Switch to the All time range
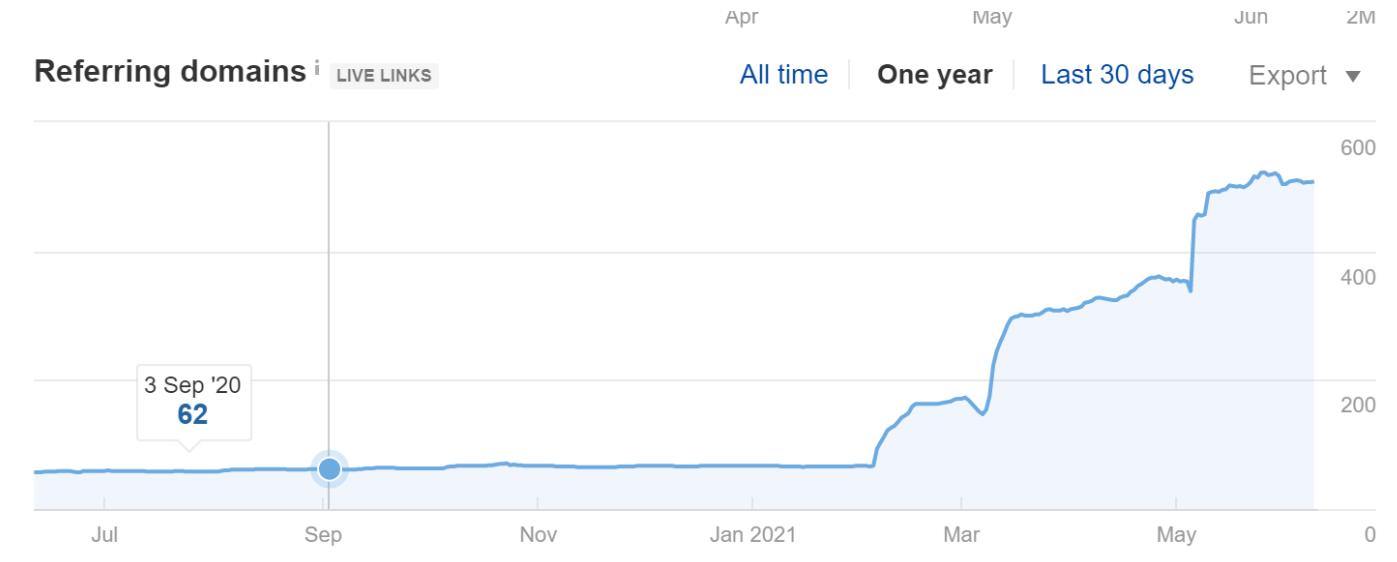 pyautogui.click(x=784, y=75)
